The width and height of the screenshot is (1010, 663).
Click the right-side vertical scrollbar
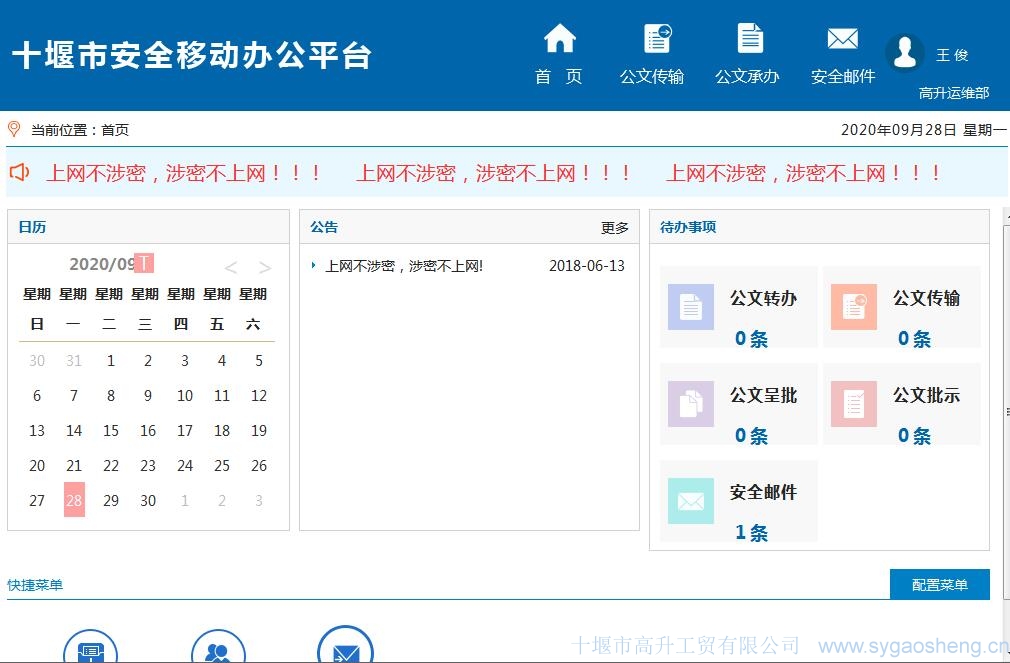coord(1005,410)
